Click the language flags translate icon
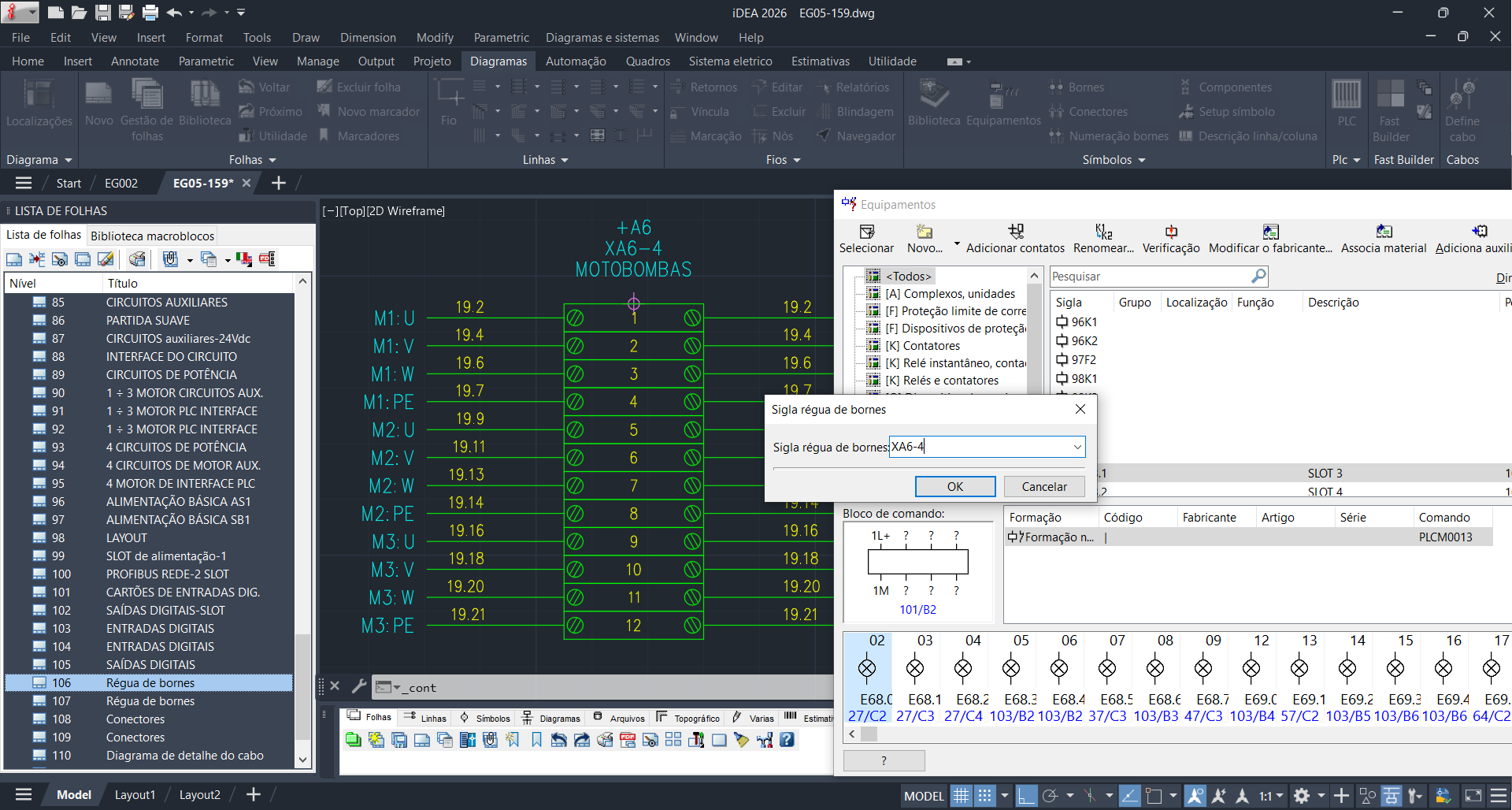This screenshot has height=810, width=1512. [x=244, y=259]
